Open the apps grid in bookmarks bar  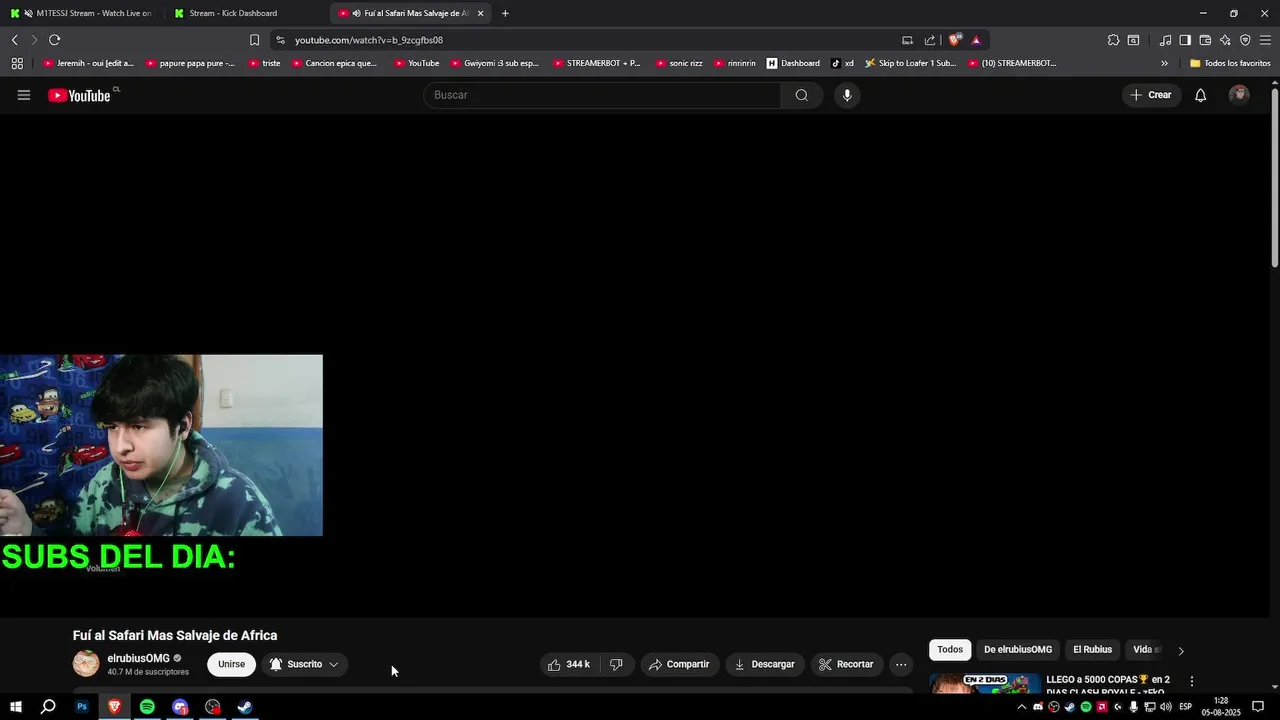[x=17, y=63]
